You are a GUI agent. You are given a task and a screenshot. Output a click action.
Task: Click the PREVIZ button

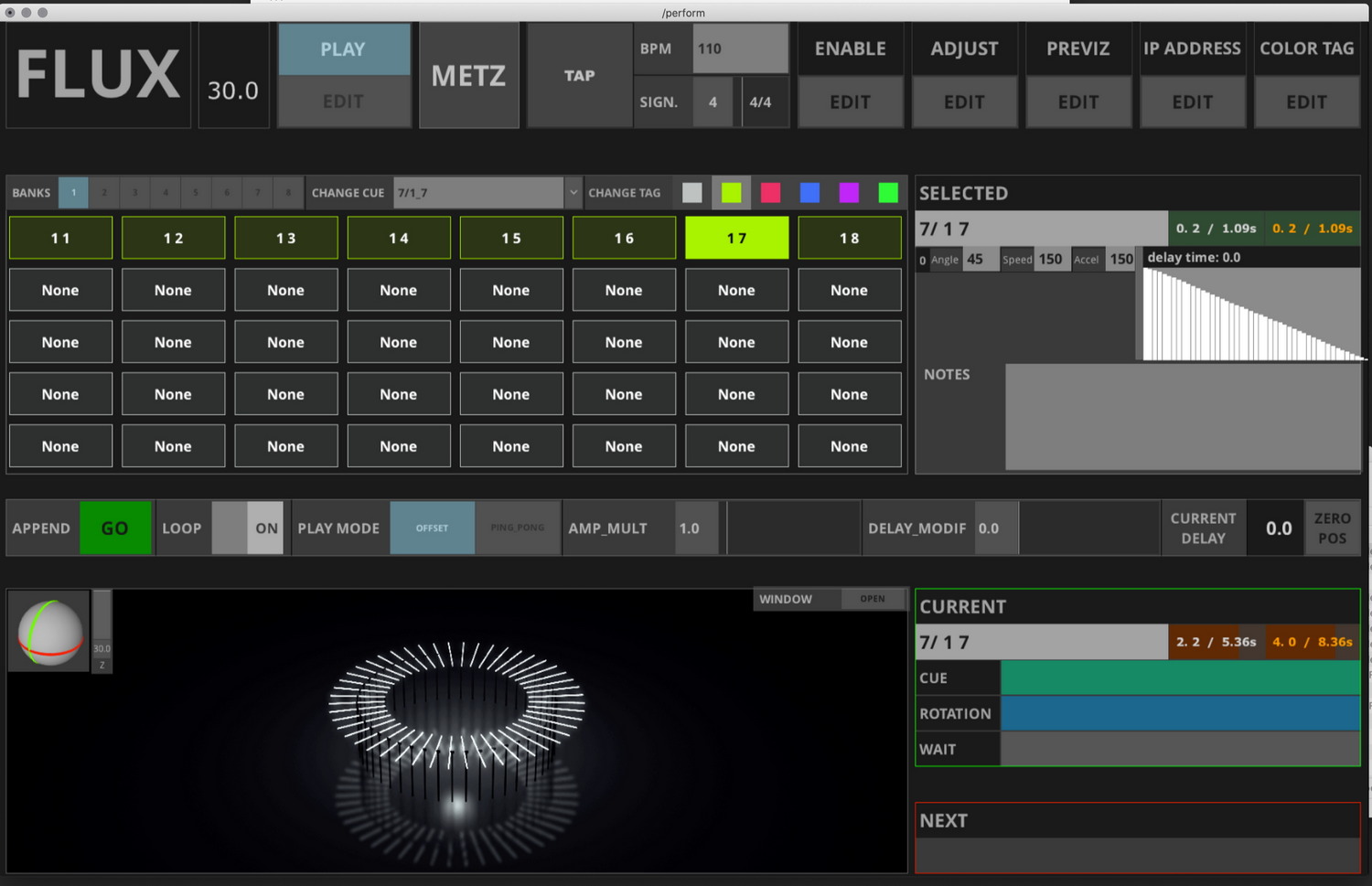[x=1079, y=49]
